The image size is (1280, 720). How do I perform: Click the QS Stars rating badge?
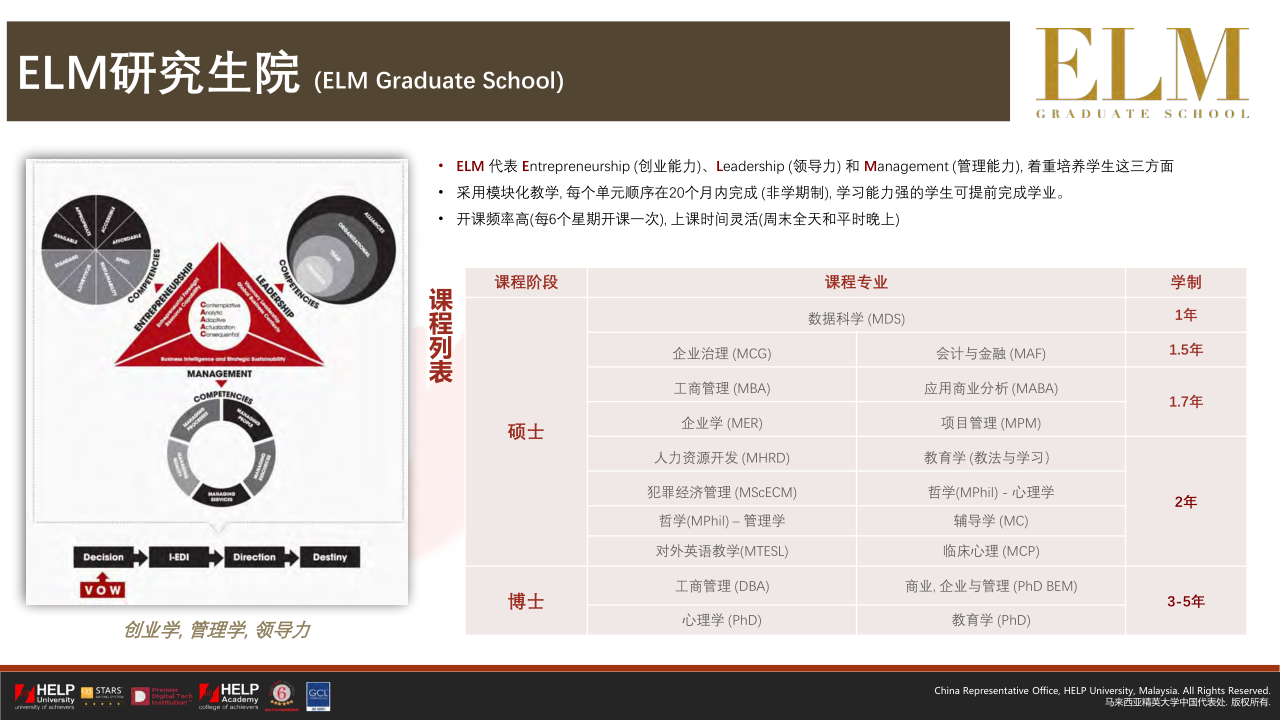(101, 696)
